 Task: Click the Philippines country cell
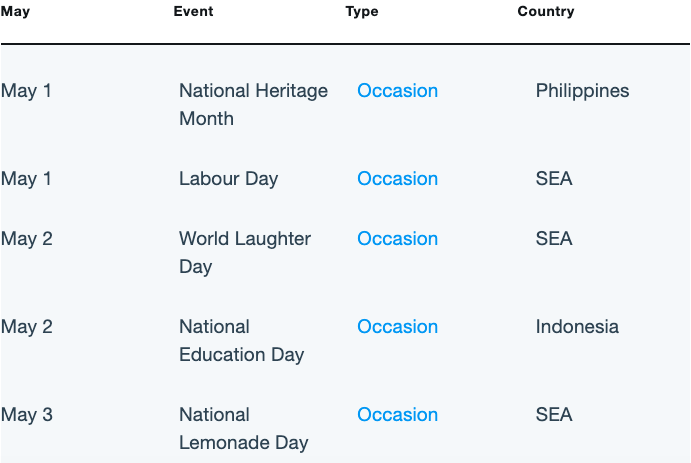tap(582, 91)
